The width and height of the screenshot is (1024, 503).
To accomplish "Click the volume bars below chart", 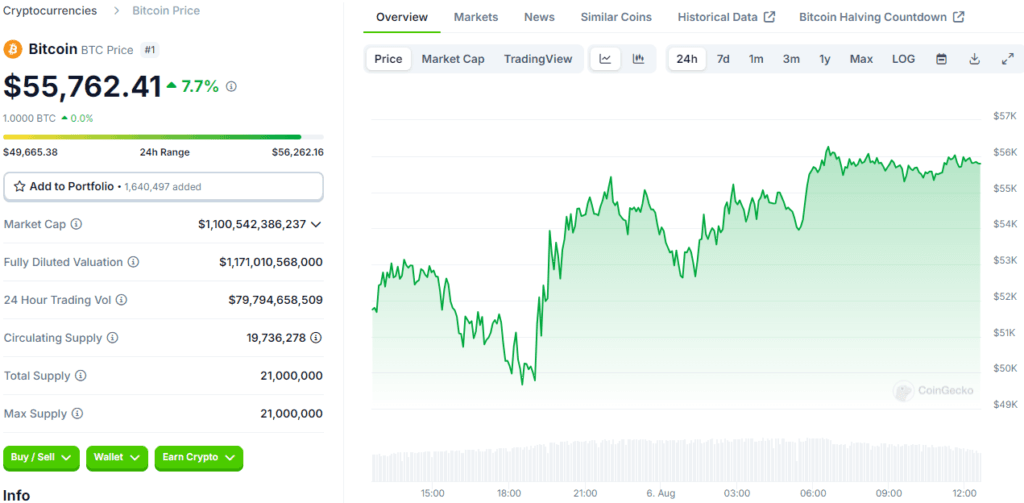I will pyautogui.click(x=676, y=460).
